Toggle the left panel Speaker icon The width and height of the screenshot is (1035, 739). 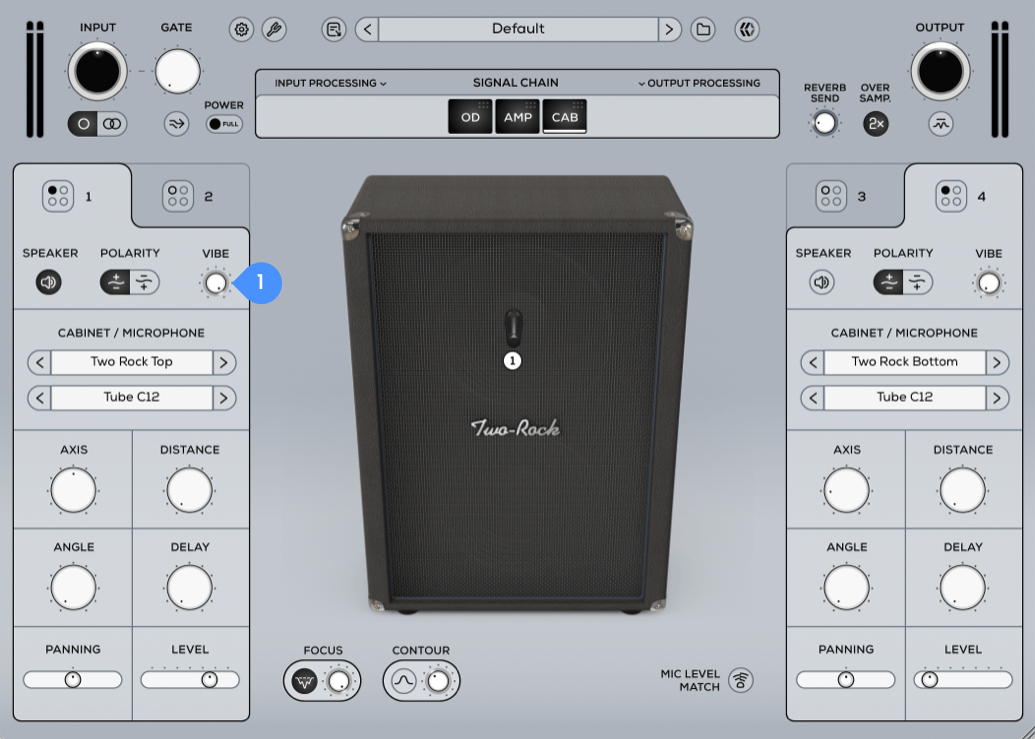(49, 282)
